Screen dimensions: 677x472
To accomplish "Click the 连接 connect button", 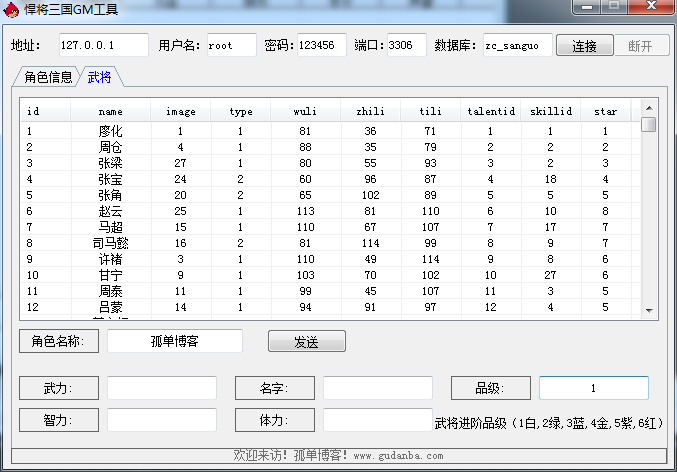I will tap(585, 45).
